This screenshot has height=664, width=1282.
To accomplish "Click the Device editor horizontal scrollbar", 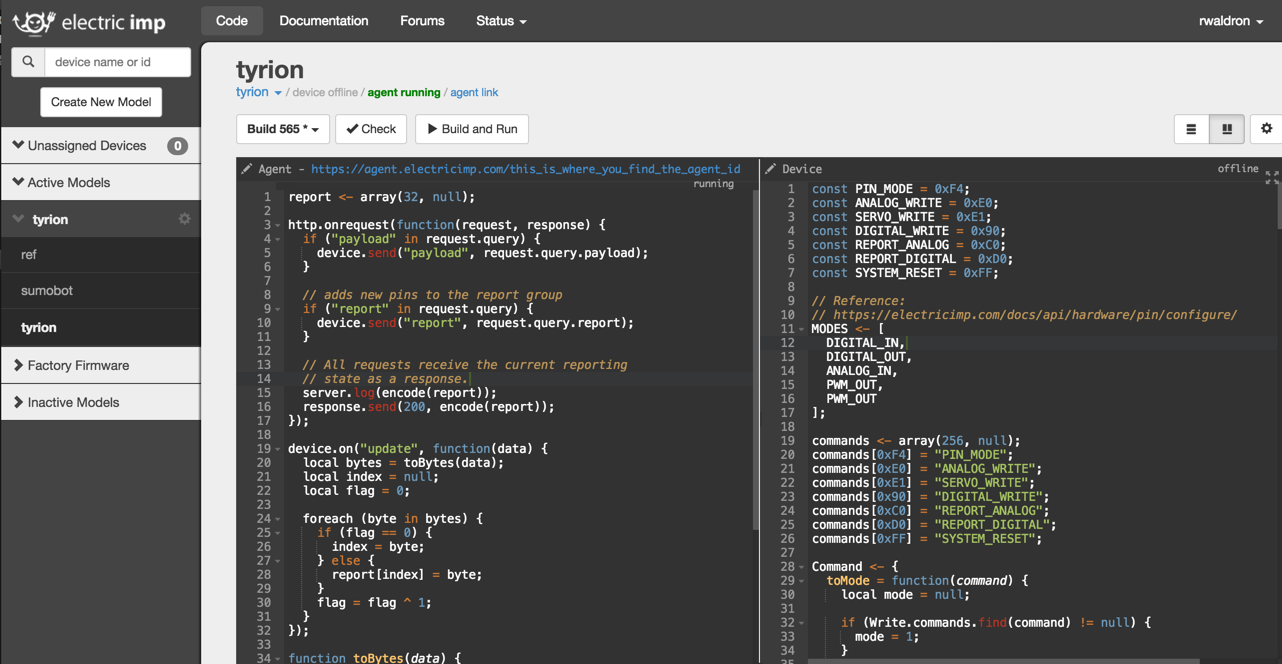I will [1003, 661].
